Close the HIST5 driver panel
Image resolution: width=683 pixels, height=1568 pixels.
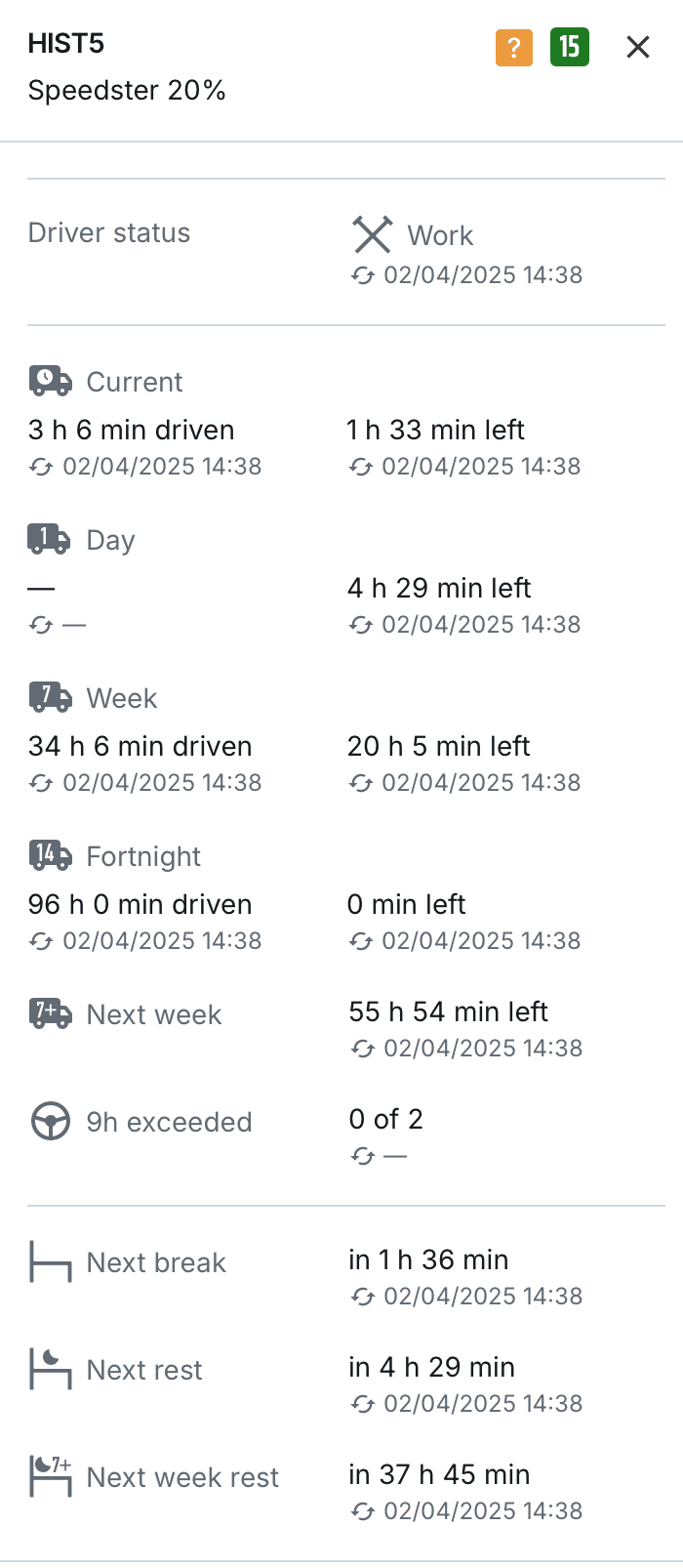(x=637, y=47)
